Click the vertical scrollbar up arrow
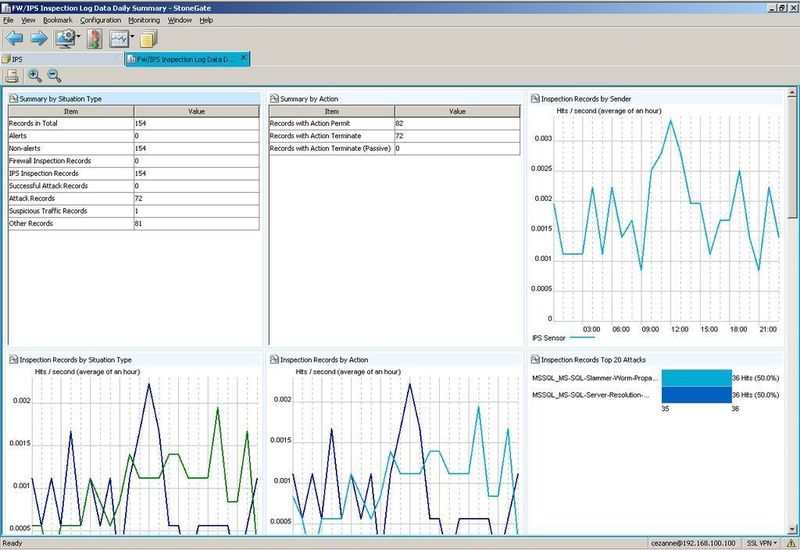Viewport: 800px width, 550px height. coord(792,92)
